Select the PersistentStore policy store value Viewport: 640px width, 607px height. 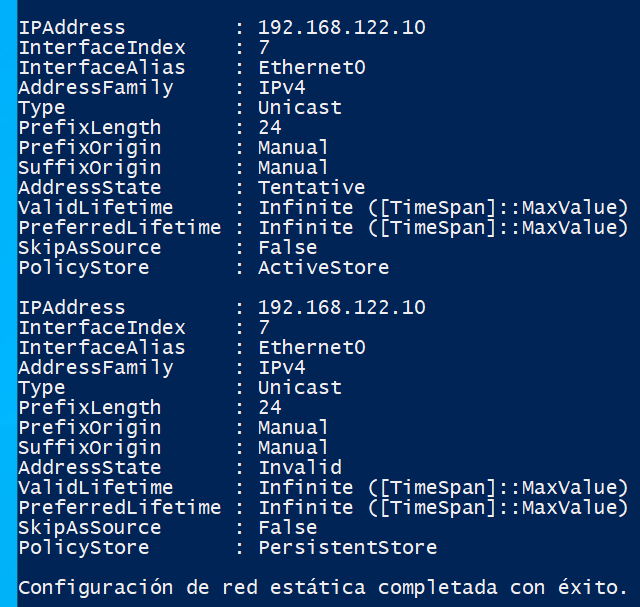347,548
